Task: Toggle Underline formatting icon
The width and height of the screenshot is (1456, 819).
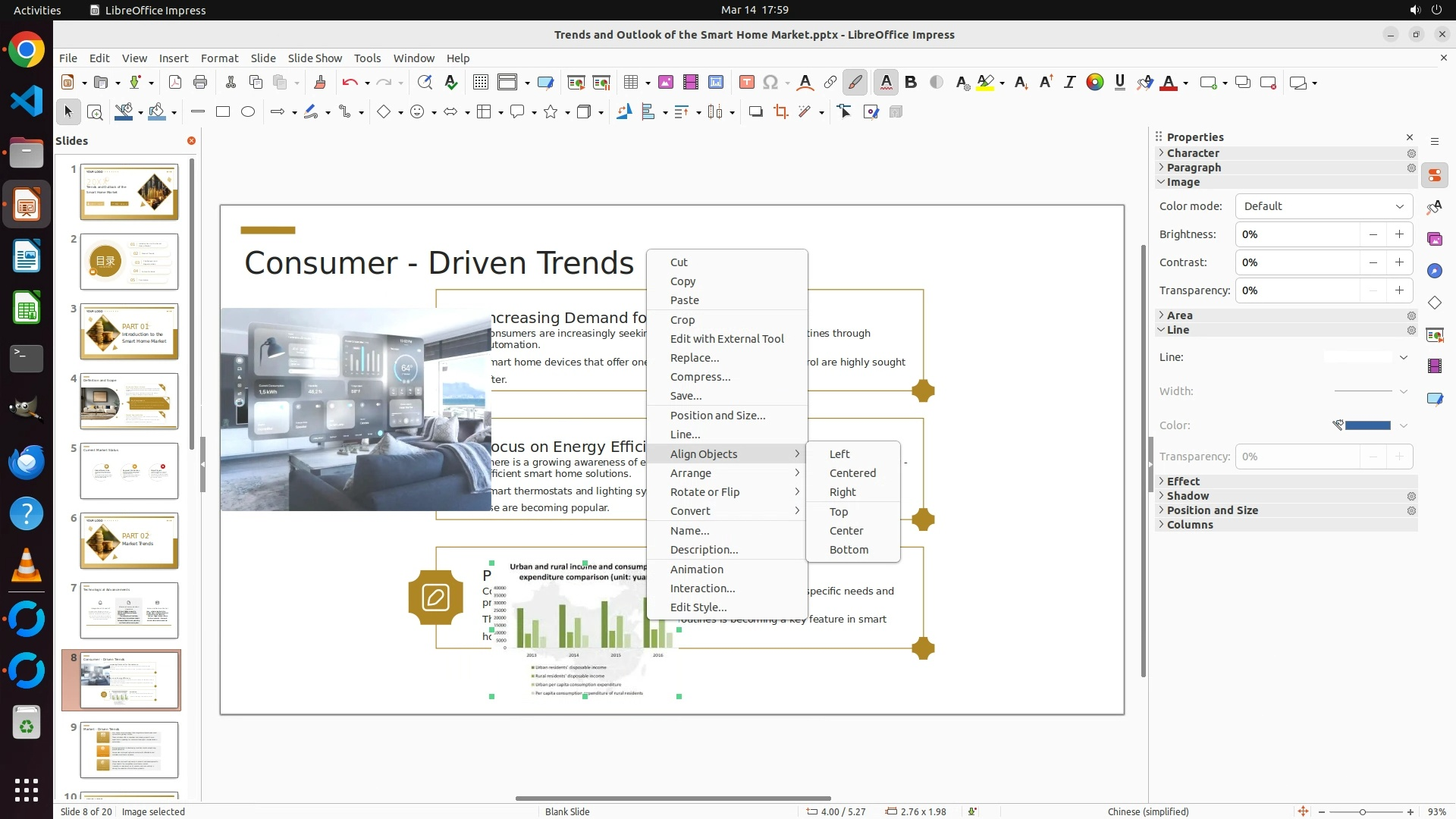Action: tap(1119, 83)
